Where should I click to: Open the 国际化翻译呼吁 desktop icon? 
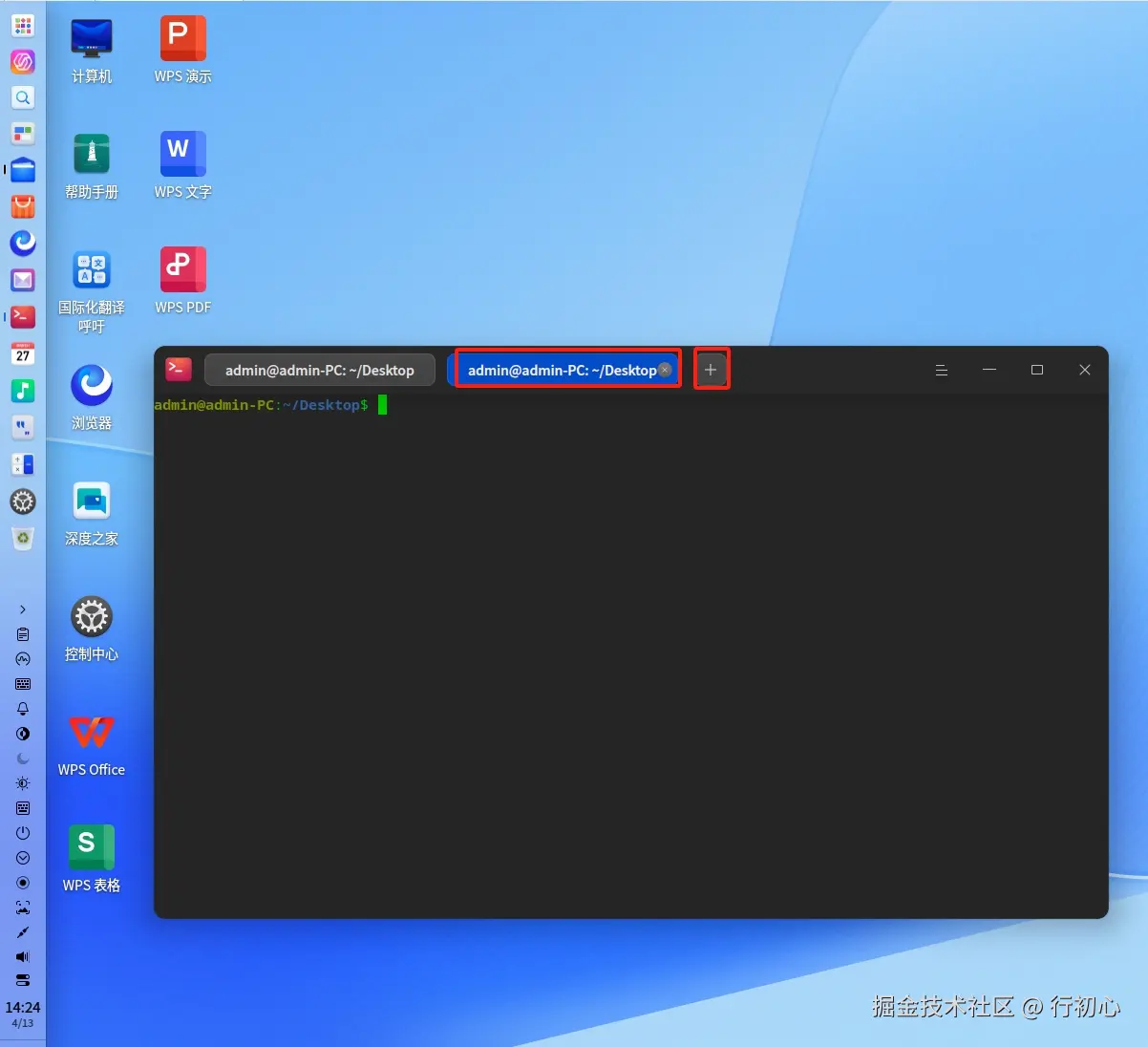(x=92, y=290)
